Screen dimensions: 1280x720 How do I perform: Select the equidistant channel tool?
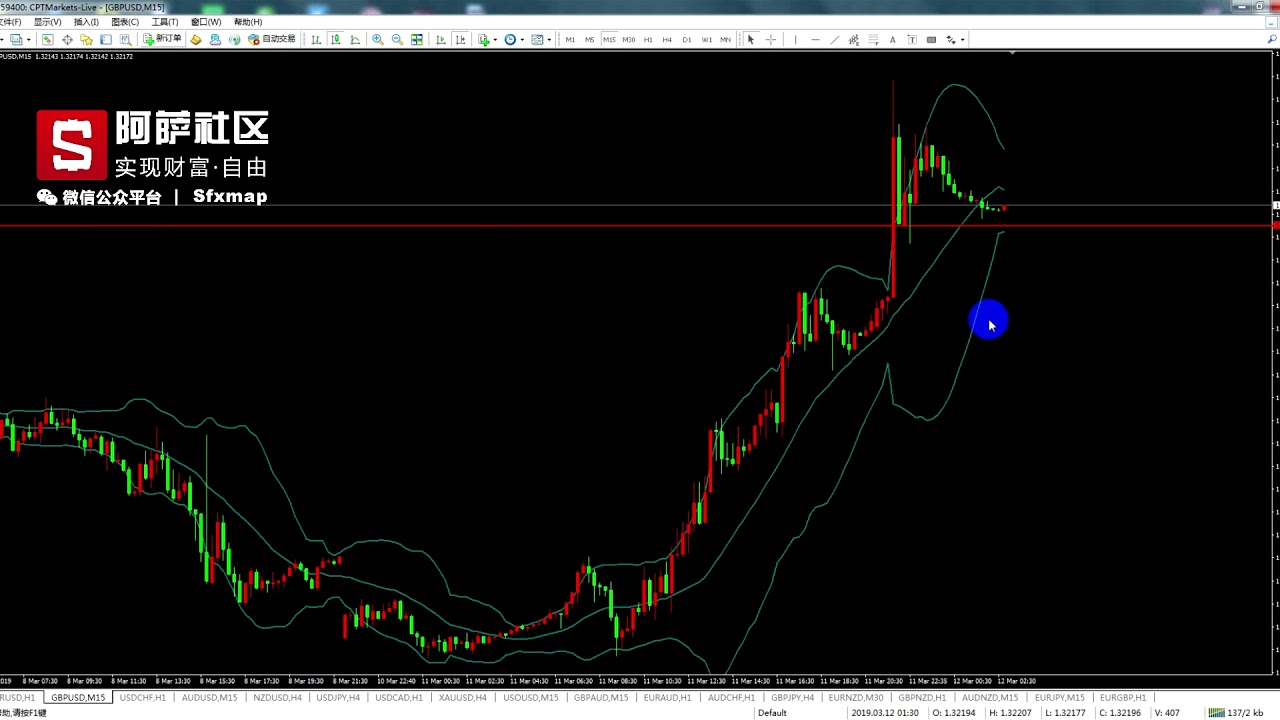pos(854,40)
